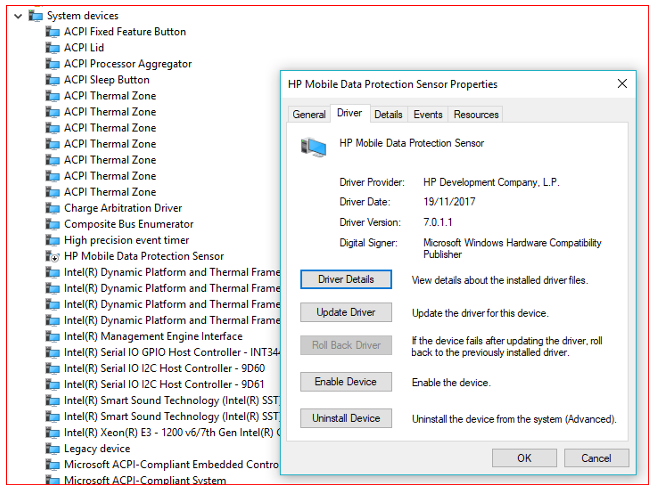Click 'View details about the installed driver files.' text
The height and width of the screenshot is (492, 658).
500,280
